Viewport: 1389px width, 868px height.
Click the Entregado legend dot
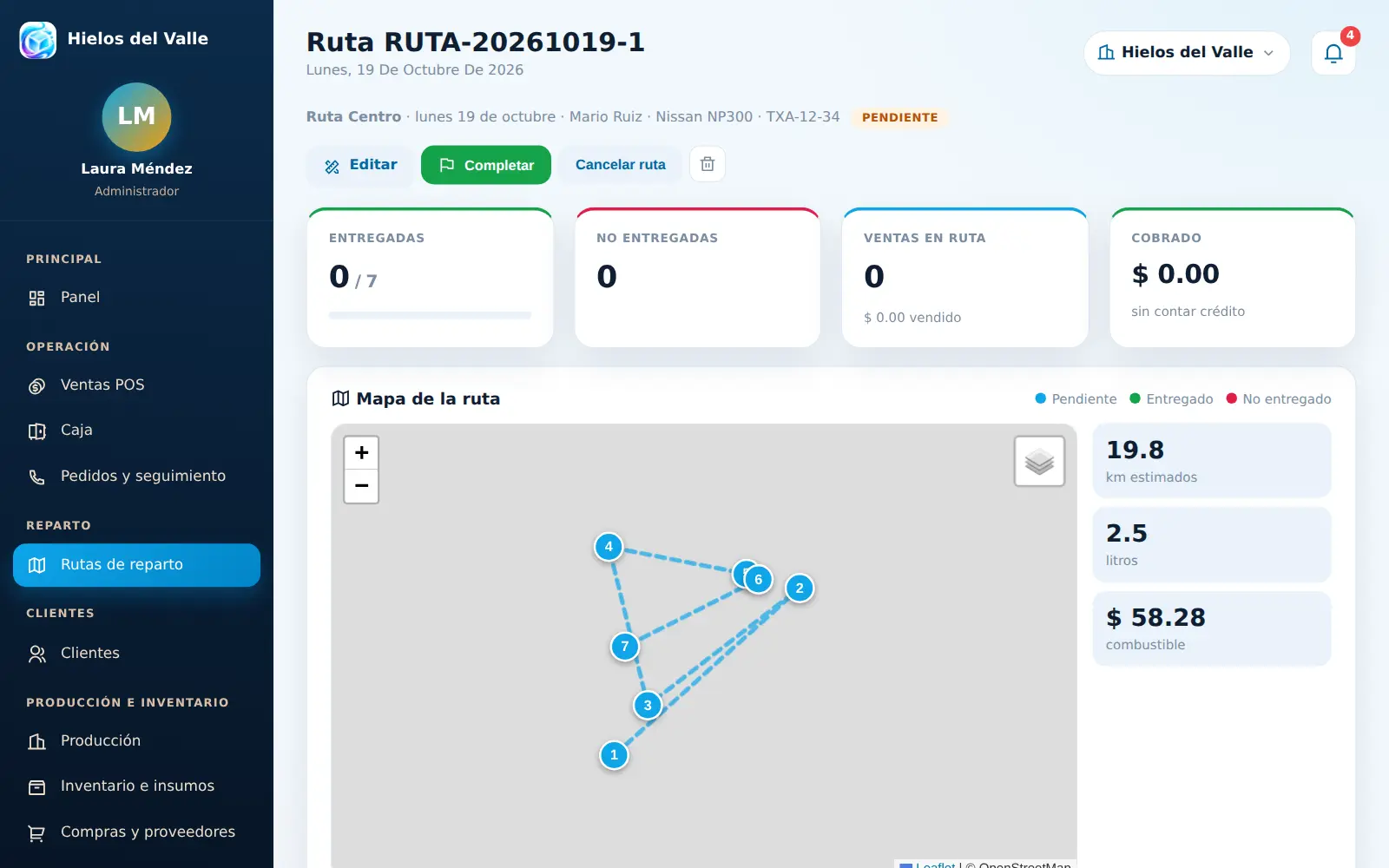pos(1135,398)
